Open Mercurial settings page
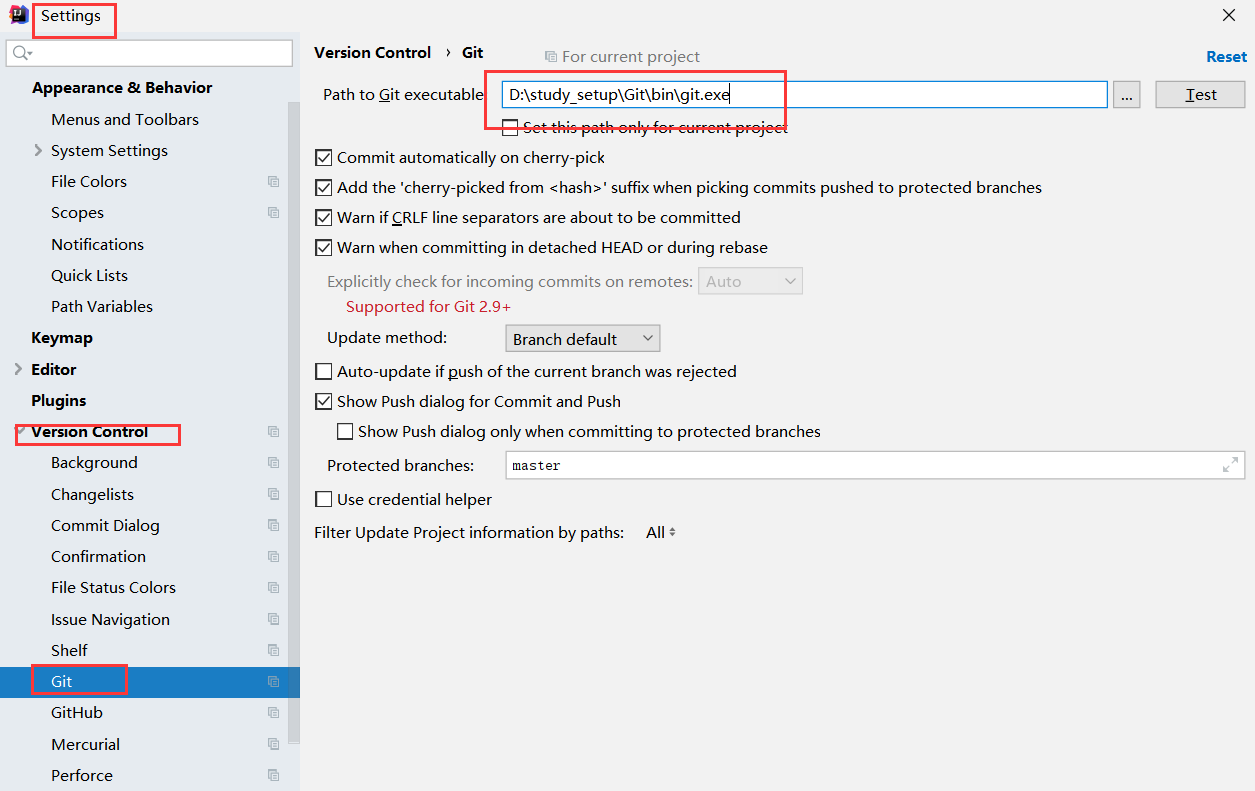The image size is (1255, 791). point(85,745)
